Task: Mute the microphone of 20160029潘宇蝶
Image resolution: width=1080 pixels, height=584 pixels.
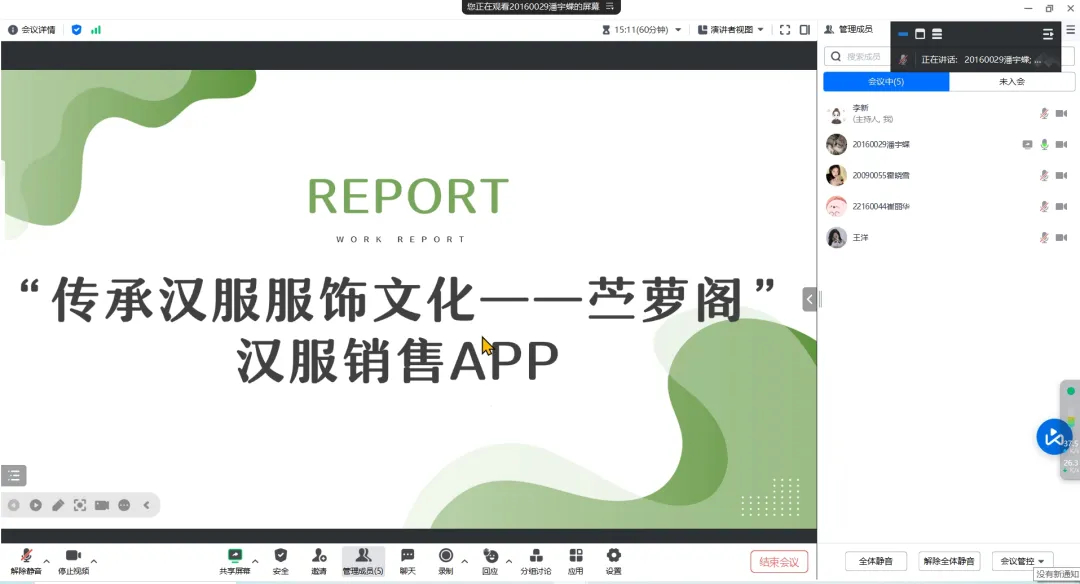Action: (x=1044, y=145)
